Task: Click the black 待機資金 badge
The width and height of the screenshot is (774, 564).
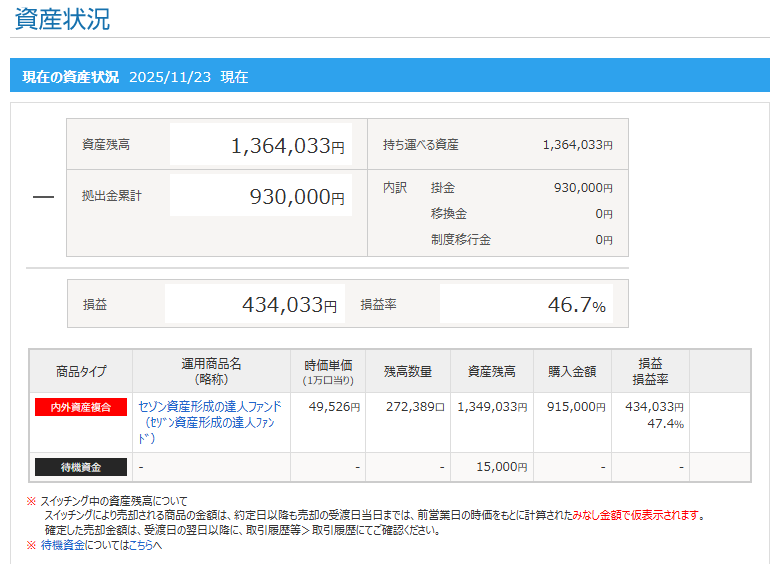Action: tap(81, 467)
